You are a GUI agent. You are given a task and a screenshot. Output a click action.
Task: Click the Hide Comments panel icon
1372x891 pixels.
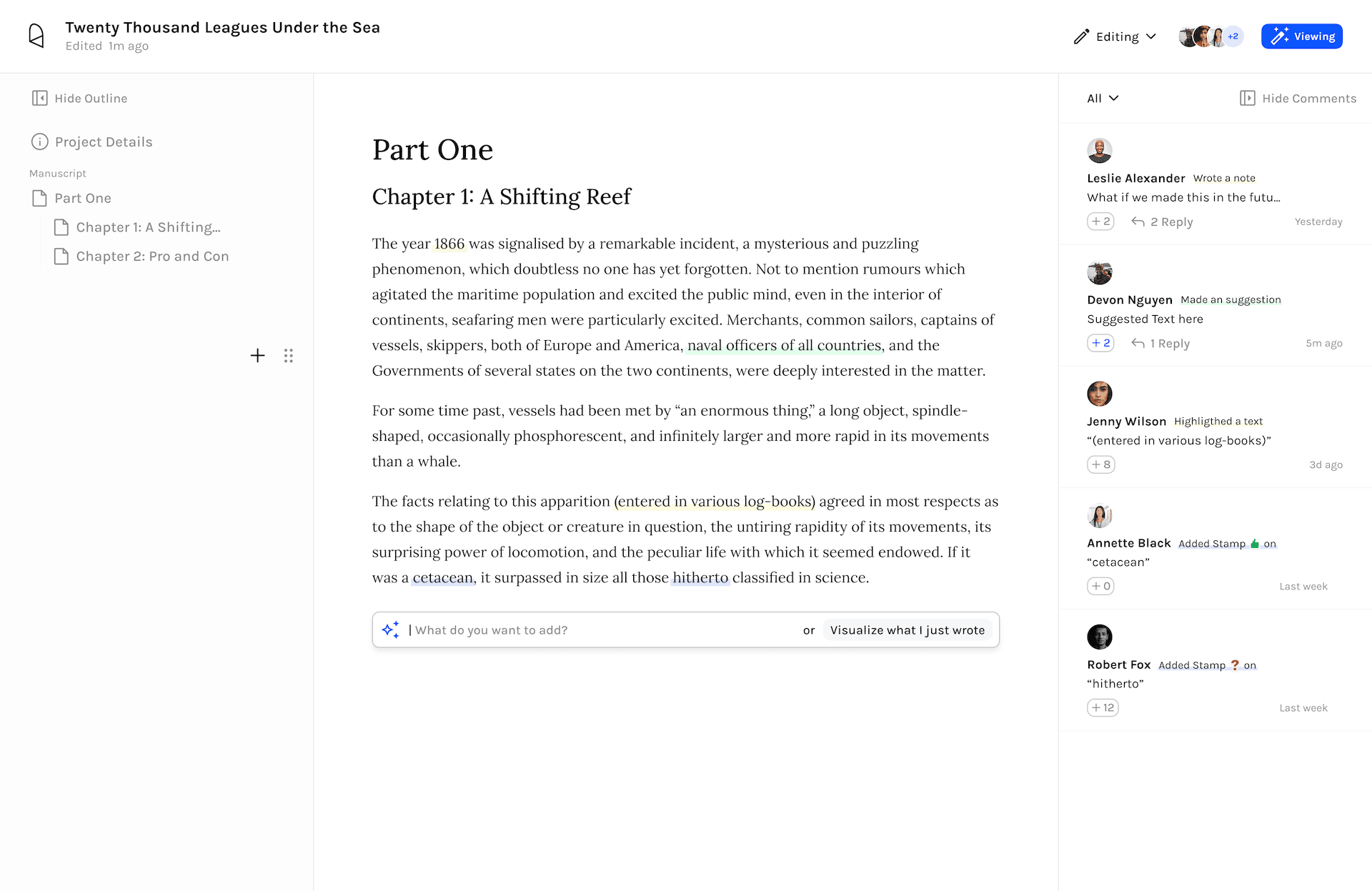pos(1247,98)
